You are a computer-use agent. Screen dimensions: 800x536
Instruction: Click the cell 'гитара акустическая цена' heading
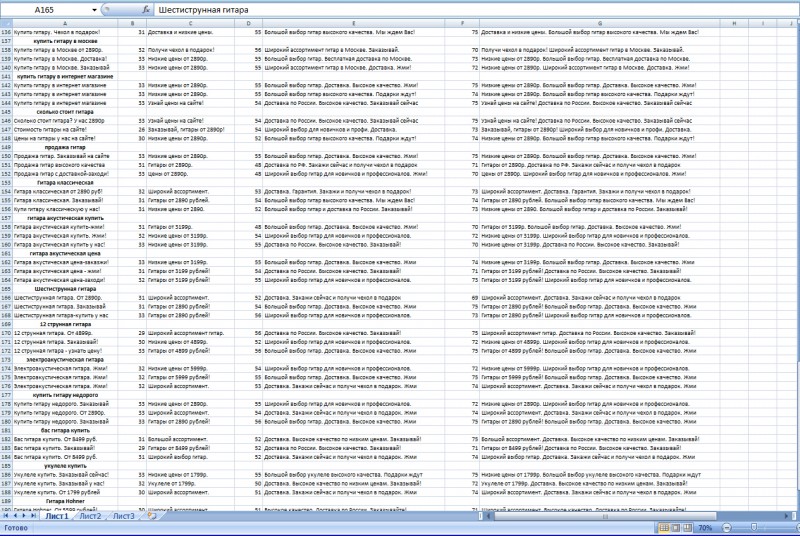(x=65, y=253)
